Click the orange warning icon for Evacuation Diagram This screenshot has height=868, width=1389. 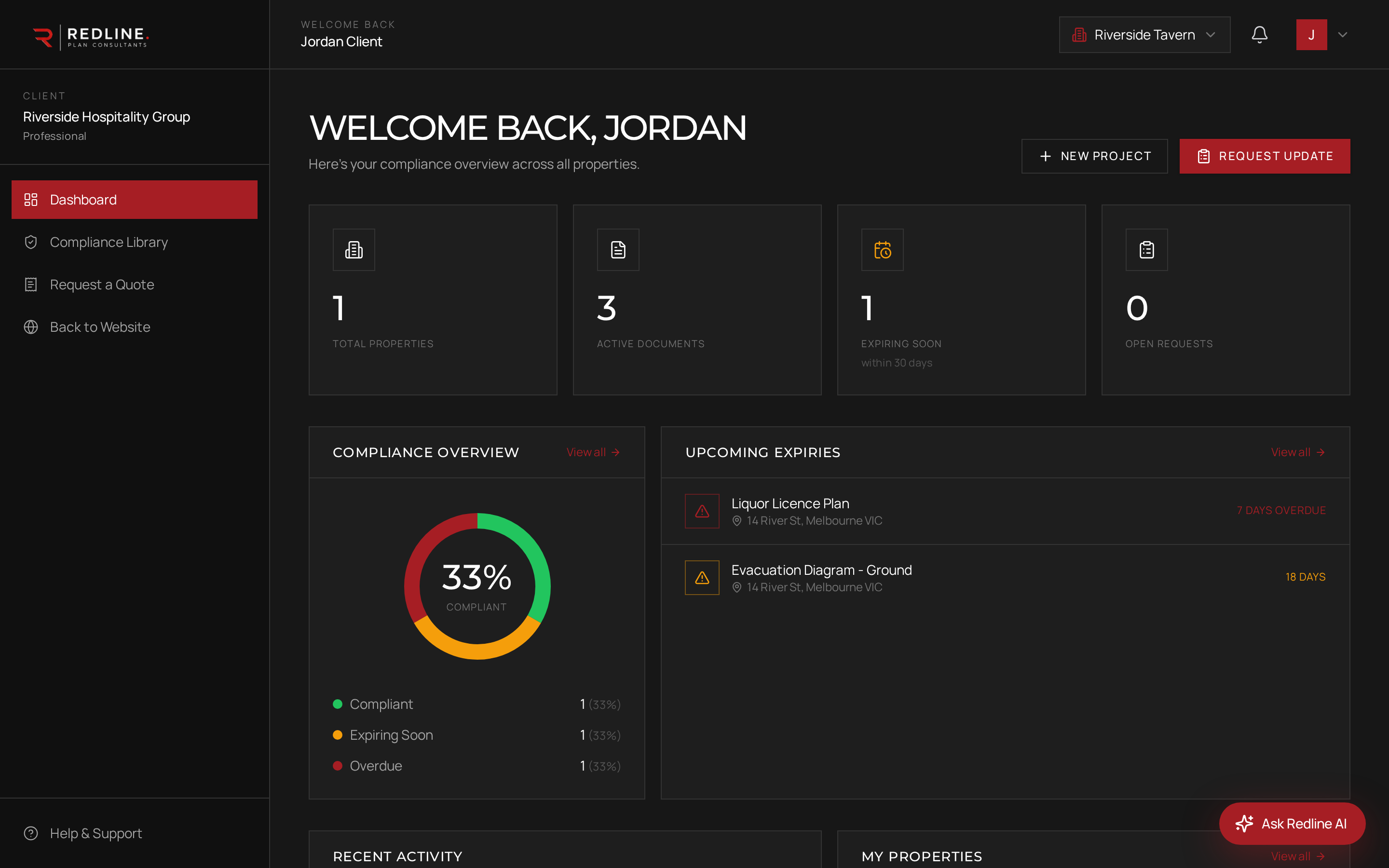point(702,578)
